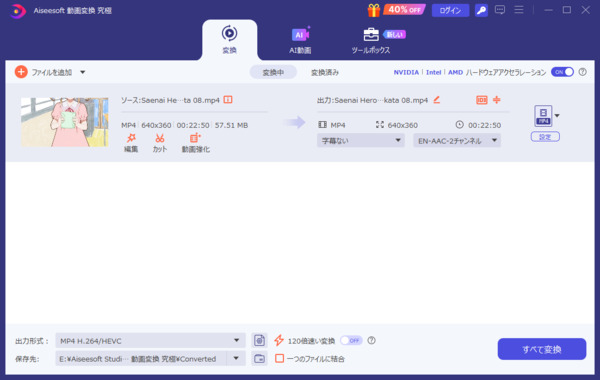This screenshot has width=600, height=380.
Task: Click the lightning fast-conversion icon
Action: (279, 340)
